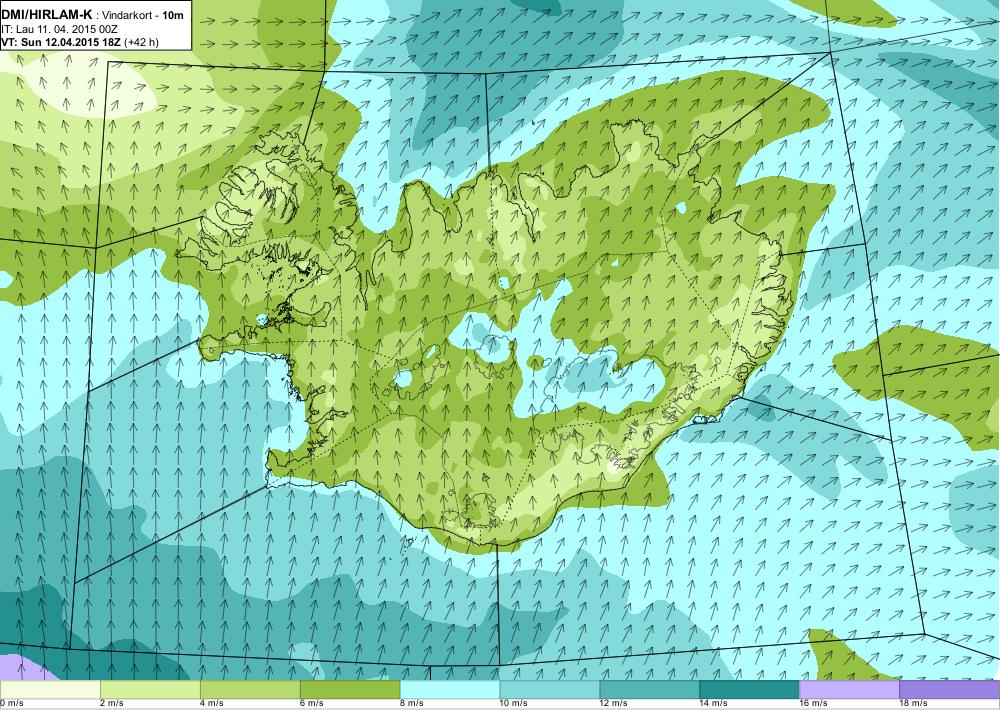1000x710 pixels.
Task: Click the DMI/HIRLAM-K title text
Action: tap(47, 15)
